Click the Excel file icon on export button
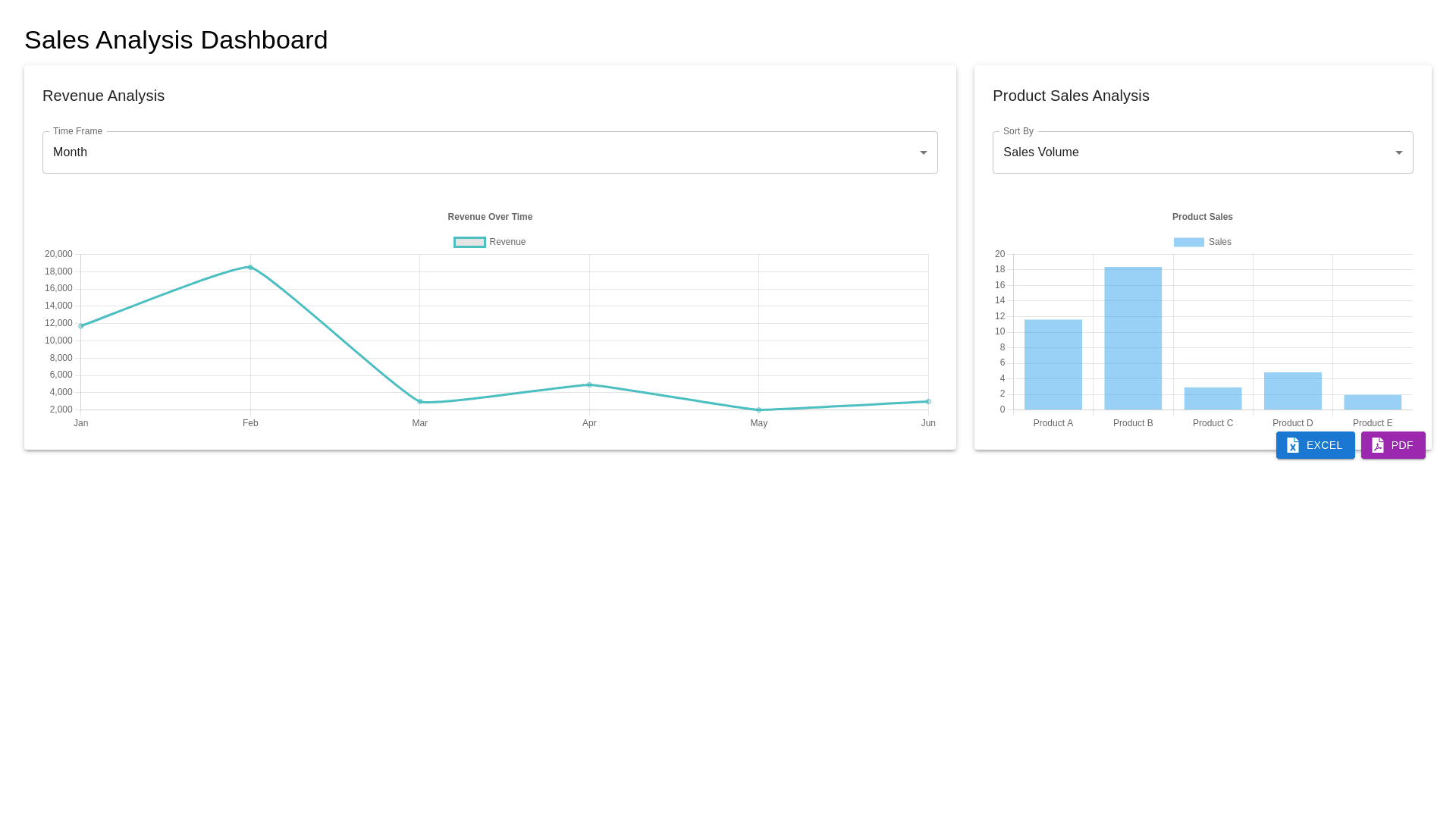This screenshot has width=1456, height=819. pyautogui.click(x=1293, y=445)
